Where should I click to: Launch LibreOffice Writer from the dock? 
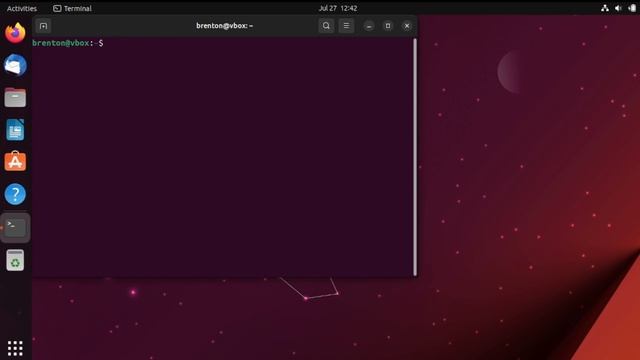pyautogui.click(x=15, y=130)
